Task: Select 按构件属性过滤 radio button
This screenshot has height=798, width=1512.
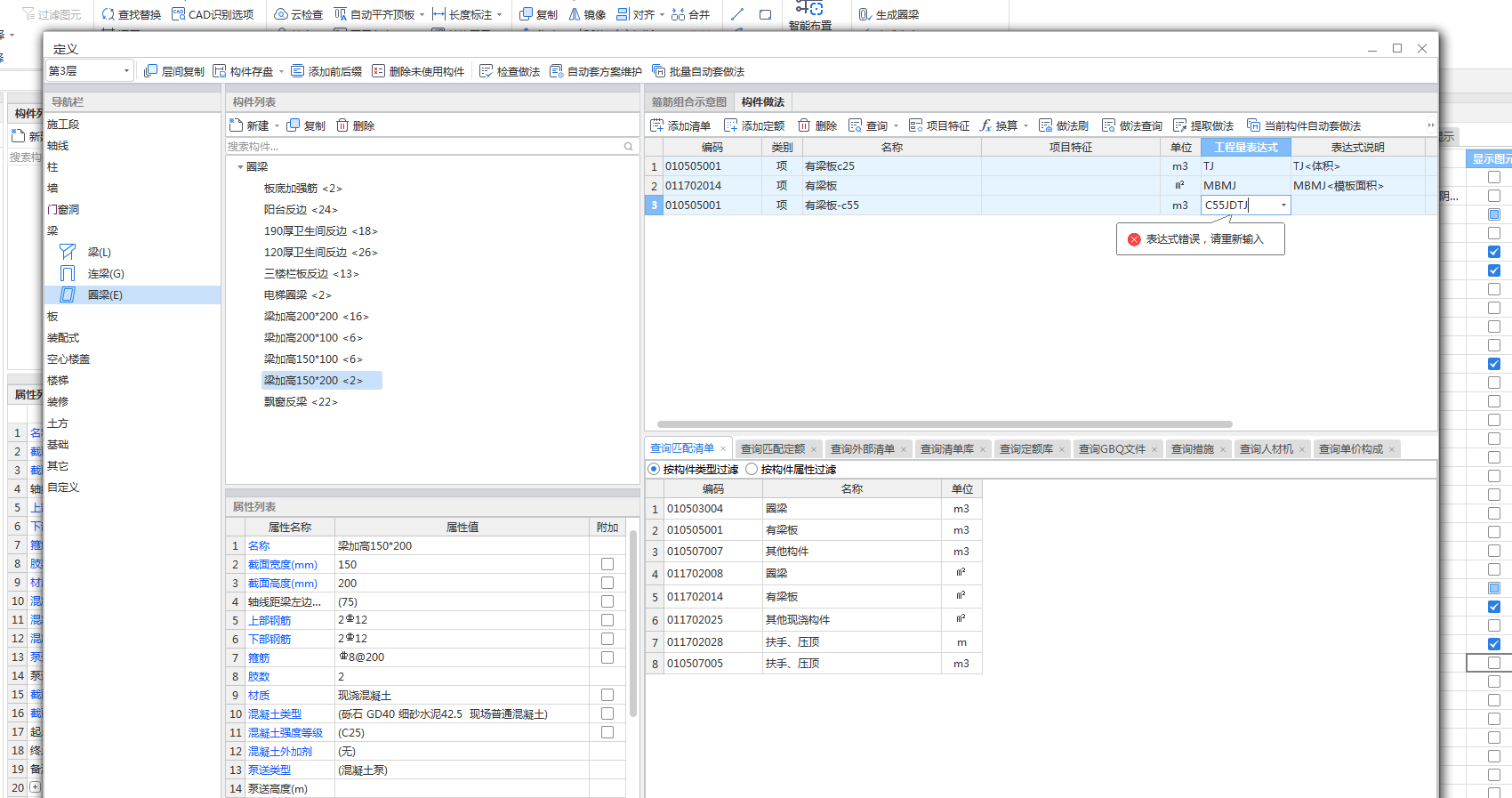Action: (x=752, y=469)
